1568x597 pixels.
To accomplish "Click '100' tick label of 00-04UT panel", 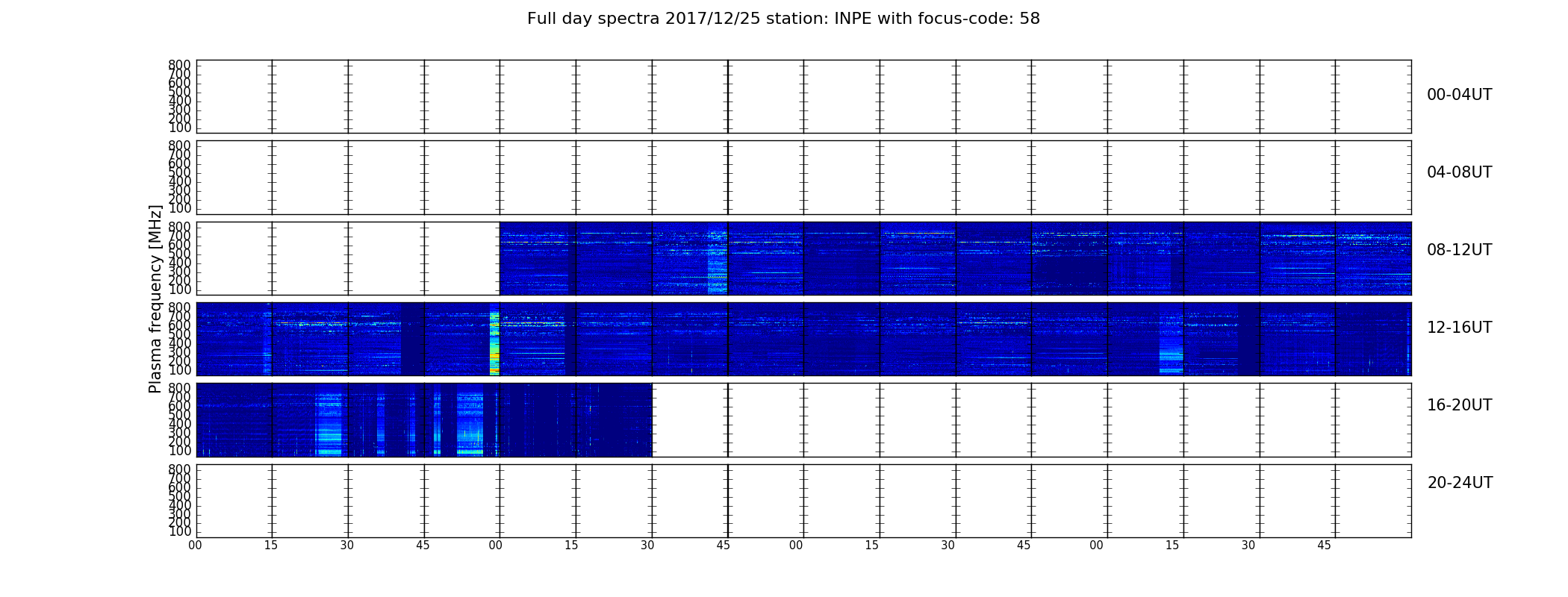I will tap(179, 128).
